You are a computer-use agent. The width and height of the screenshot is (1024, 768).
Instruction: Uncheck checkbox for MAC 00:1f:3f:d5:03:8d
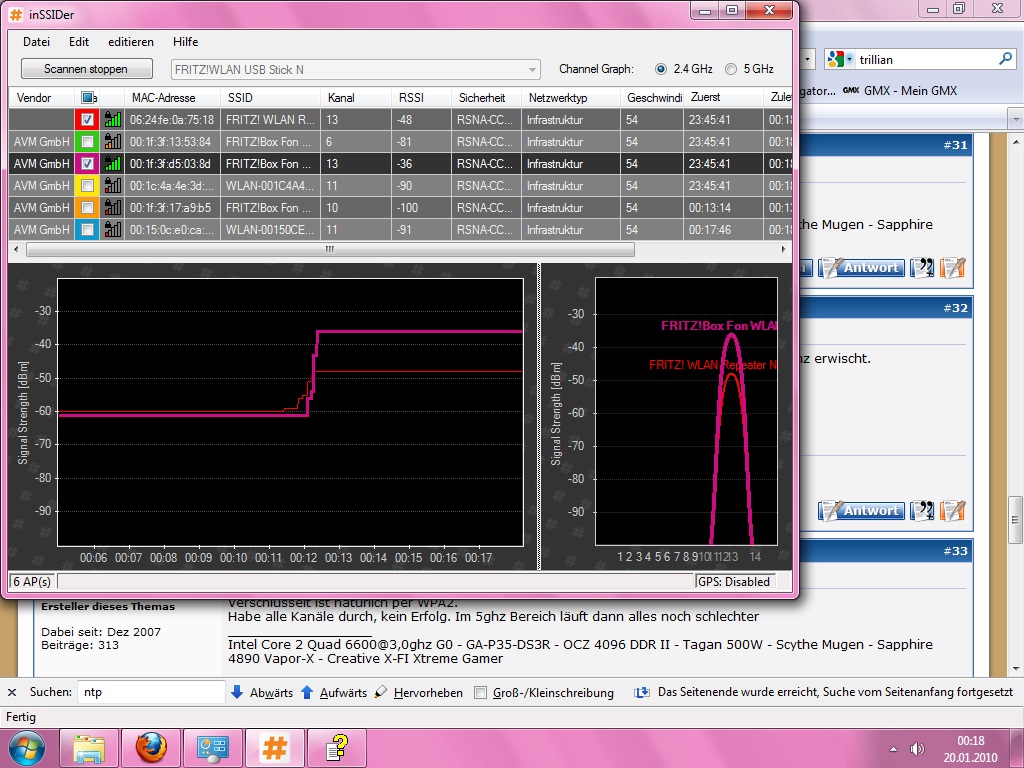pyautogui.click(x=88, y=163)
